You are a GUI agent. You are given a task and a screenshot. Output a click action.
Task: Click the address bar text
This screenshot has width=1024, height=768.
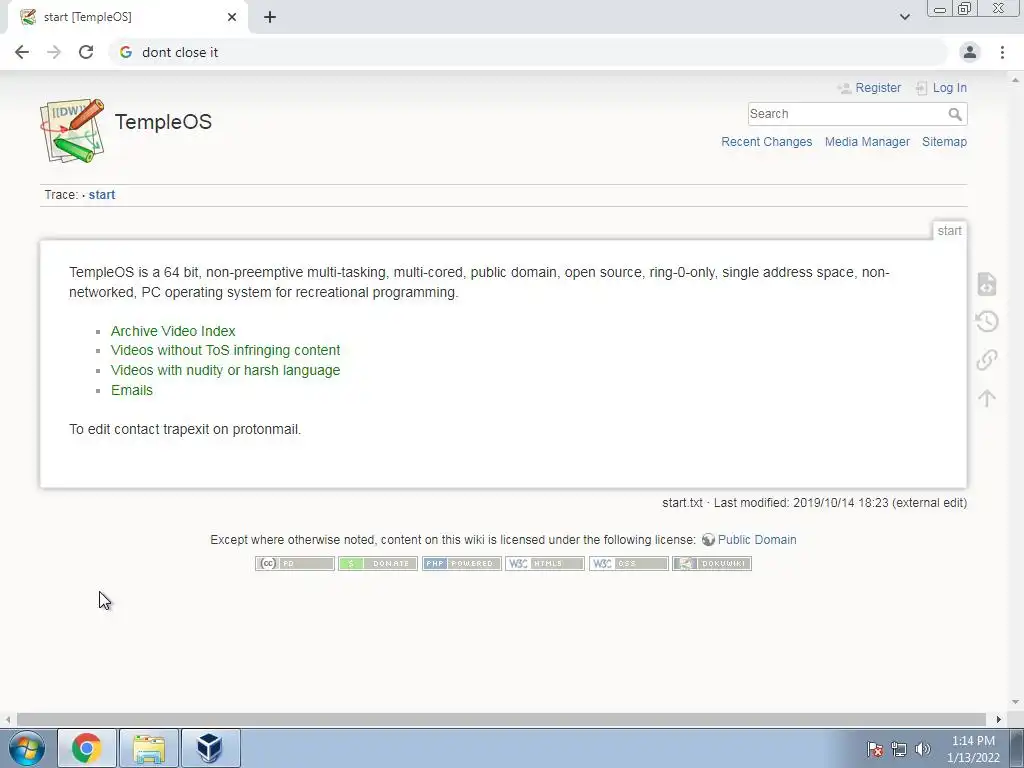point(180,52)
